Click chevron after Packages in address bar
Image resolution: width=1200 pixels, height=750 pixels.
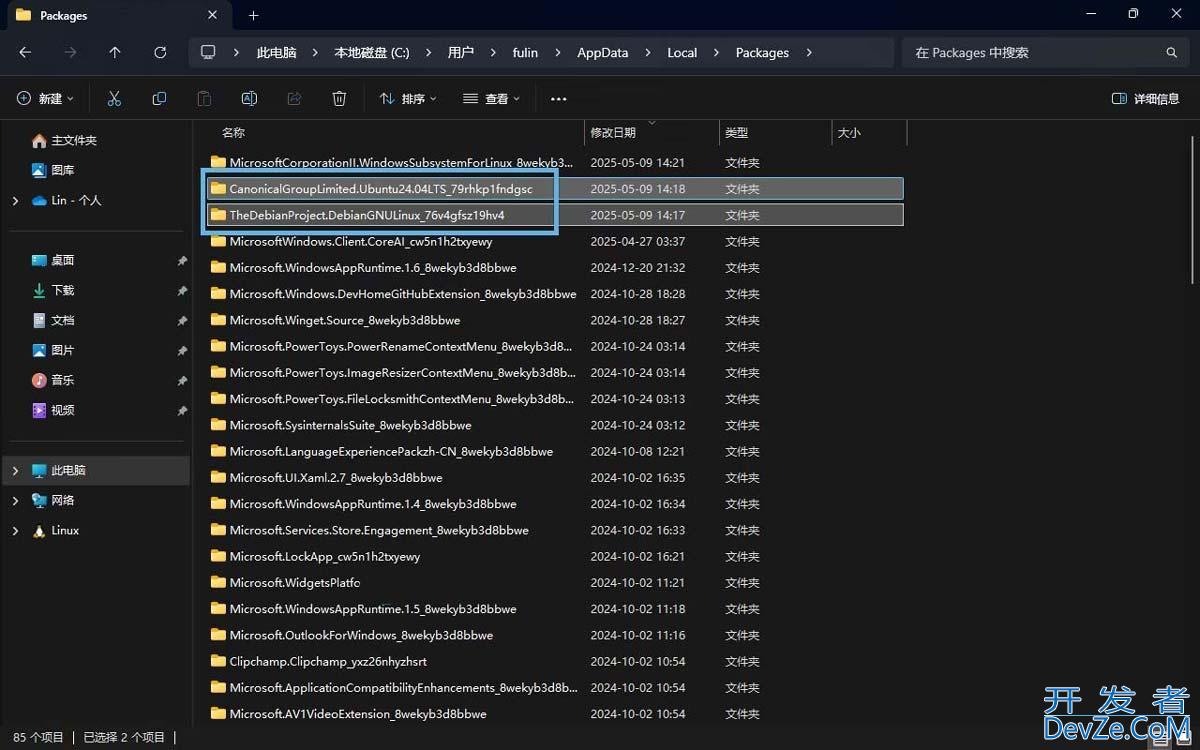point(808,52)
